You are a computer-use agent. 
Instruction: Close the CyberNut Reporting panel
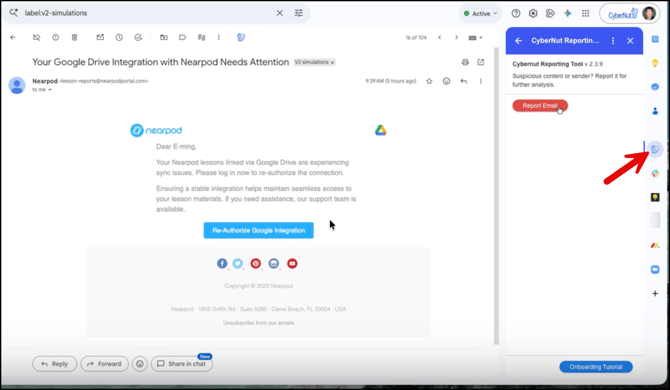tap(630, 41)
